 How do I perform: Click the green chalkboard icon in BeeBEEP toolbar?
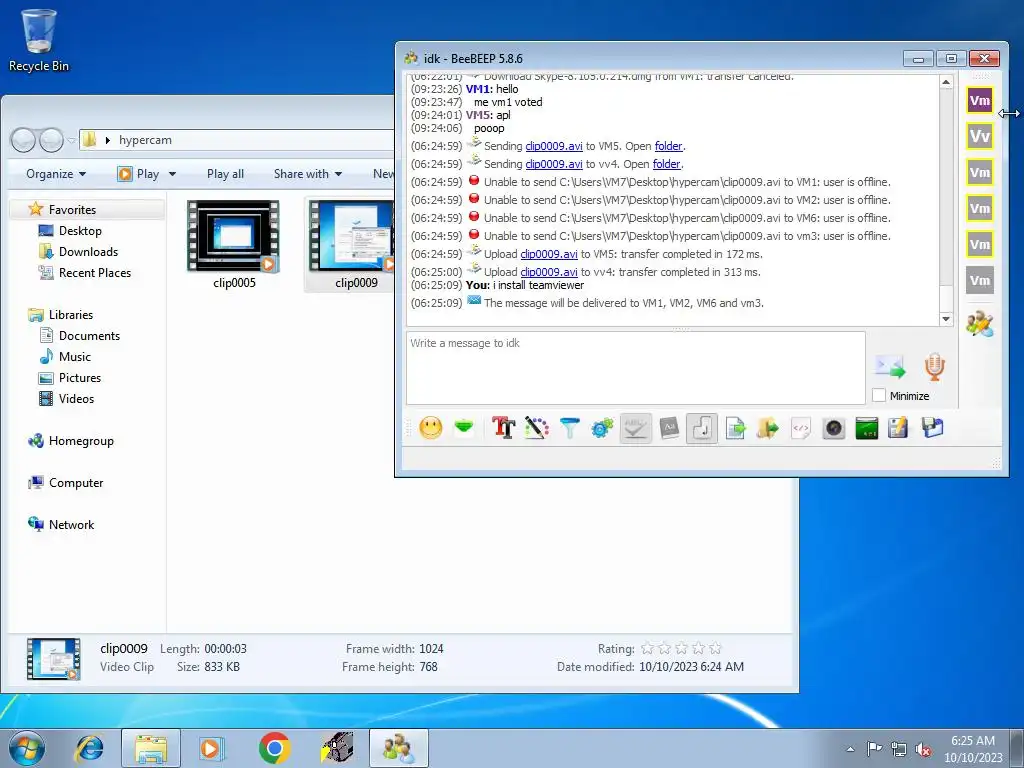[x=867, y=428]
